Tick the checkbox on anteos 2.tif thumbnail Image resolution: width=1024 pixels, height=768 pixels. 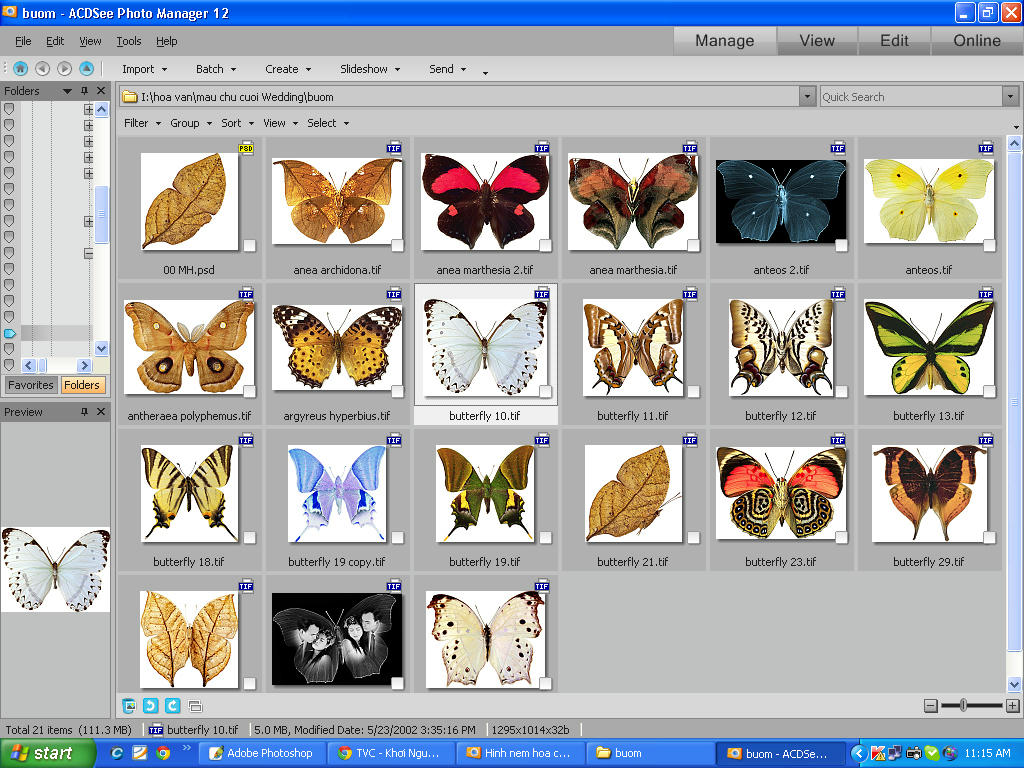[x=841, y=245]
